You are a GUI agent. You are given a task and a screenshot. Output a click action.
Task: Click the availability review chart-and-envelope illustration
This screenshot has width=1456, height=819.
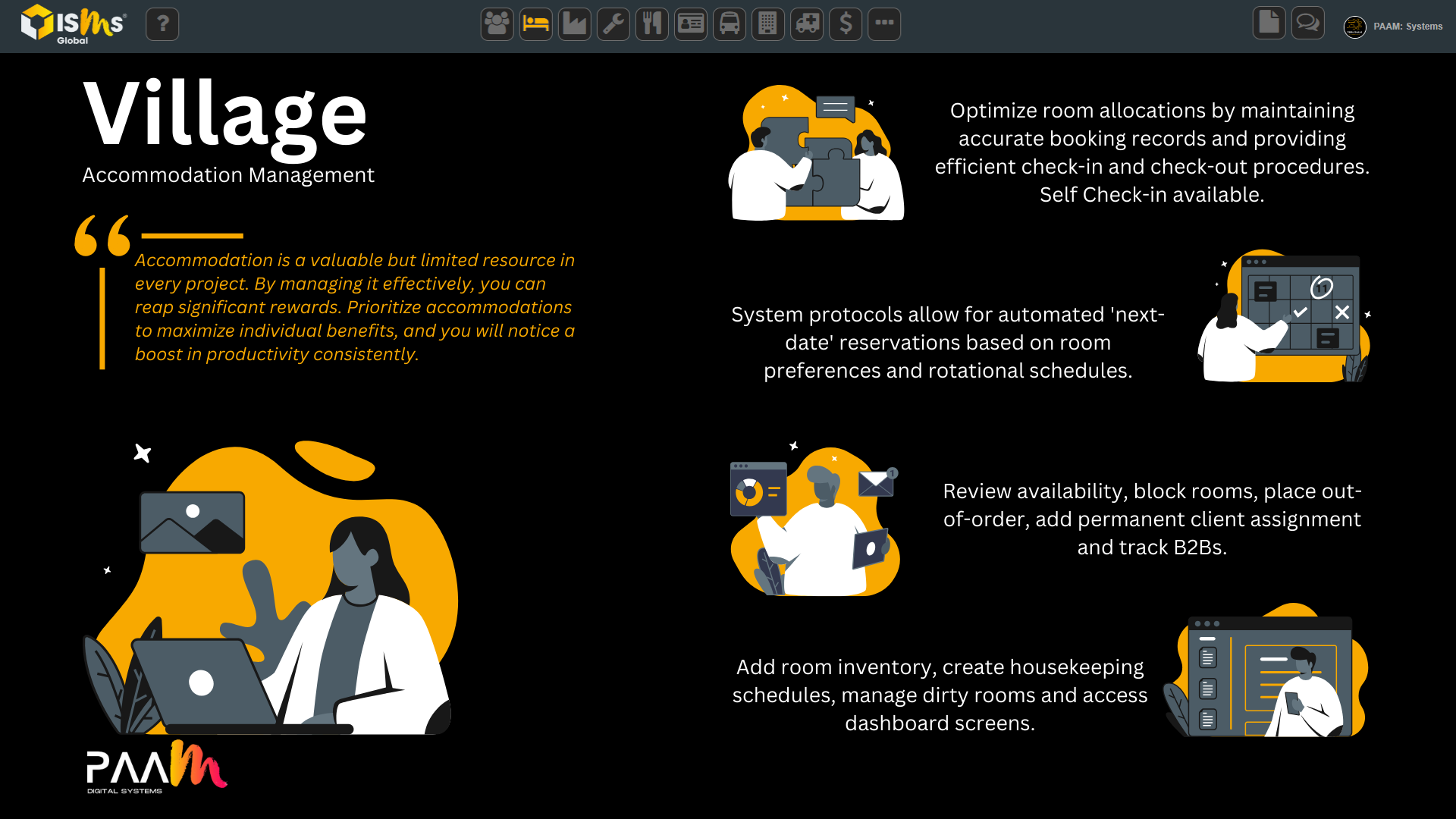815,519
